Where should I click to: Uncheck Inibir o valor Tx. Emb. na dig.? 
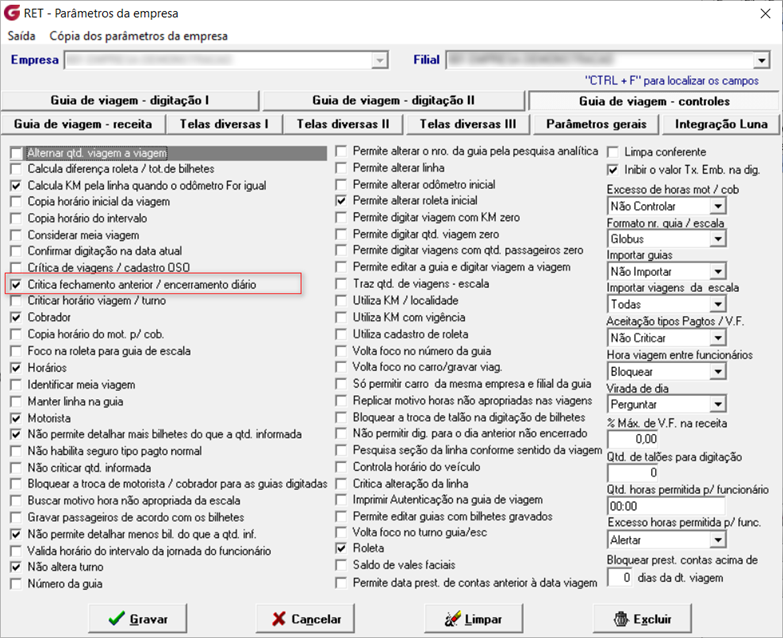pos(613,170)
